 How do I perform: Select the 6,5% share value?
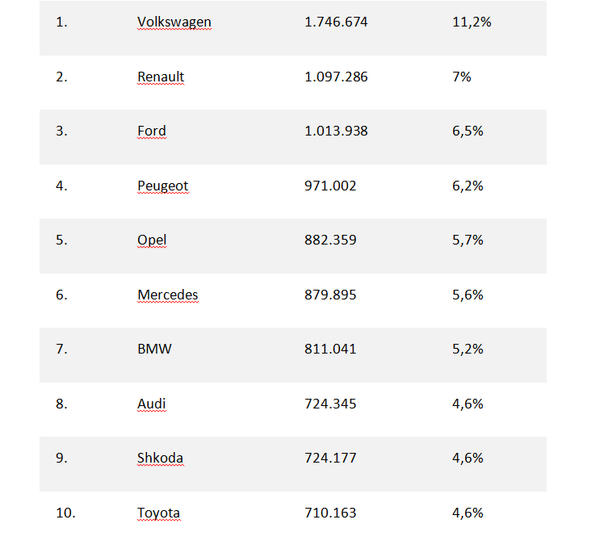[x=468, y=131]
